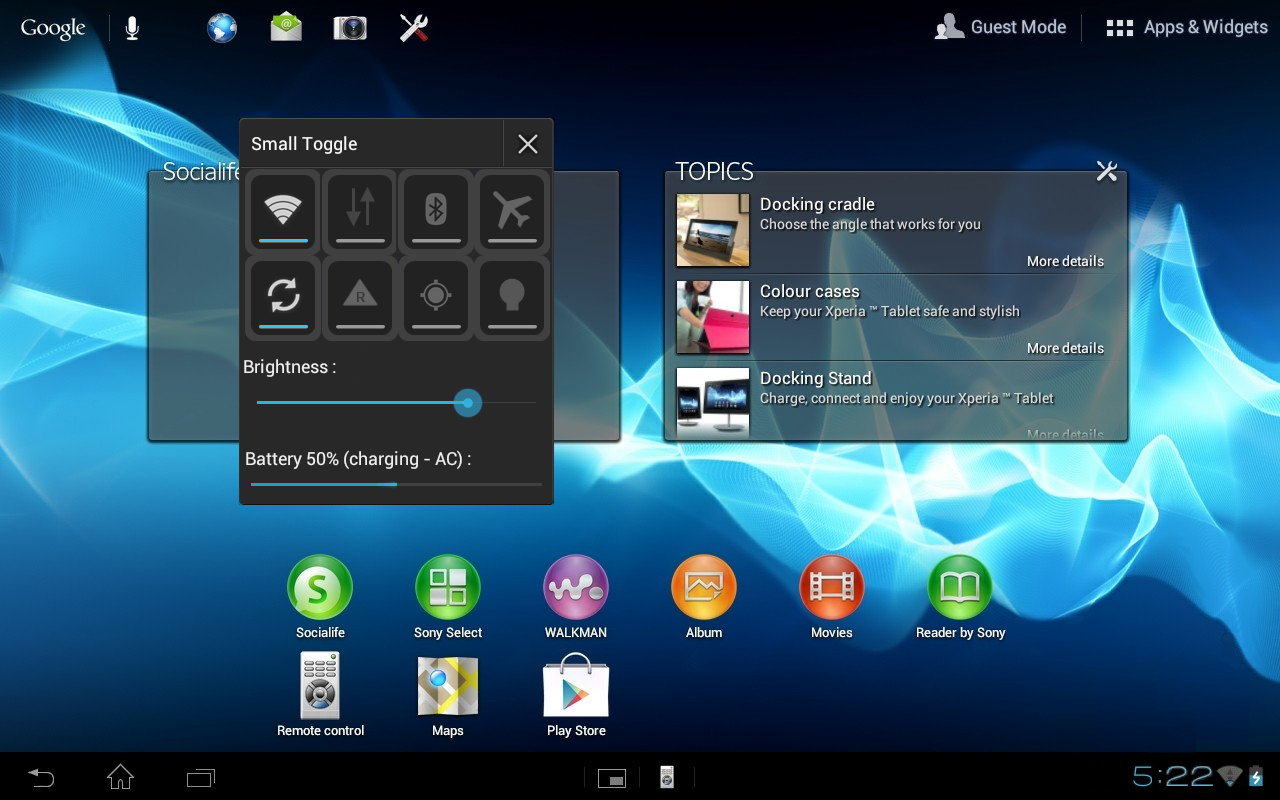Enable Airplane mode toggle
The height and width of the screenshot is (800, 1280).
tap(512, 212)
